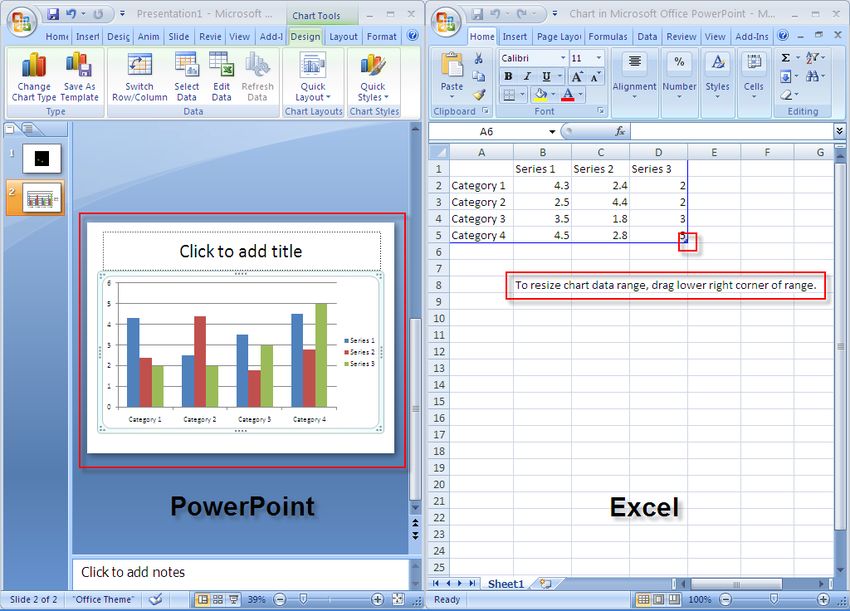
Task: Select the Format Painter brush in Excel
Action: click(479, 95)
